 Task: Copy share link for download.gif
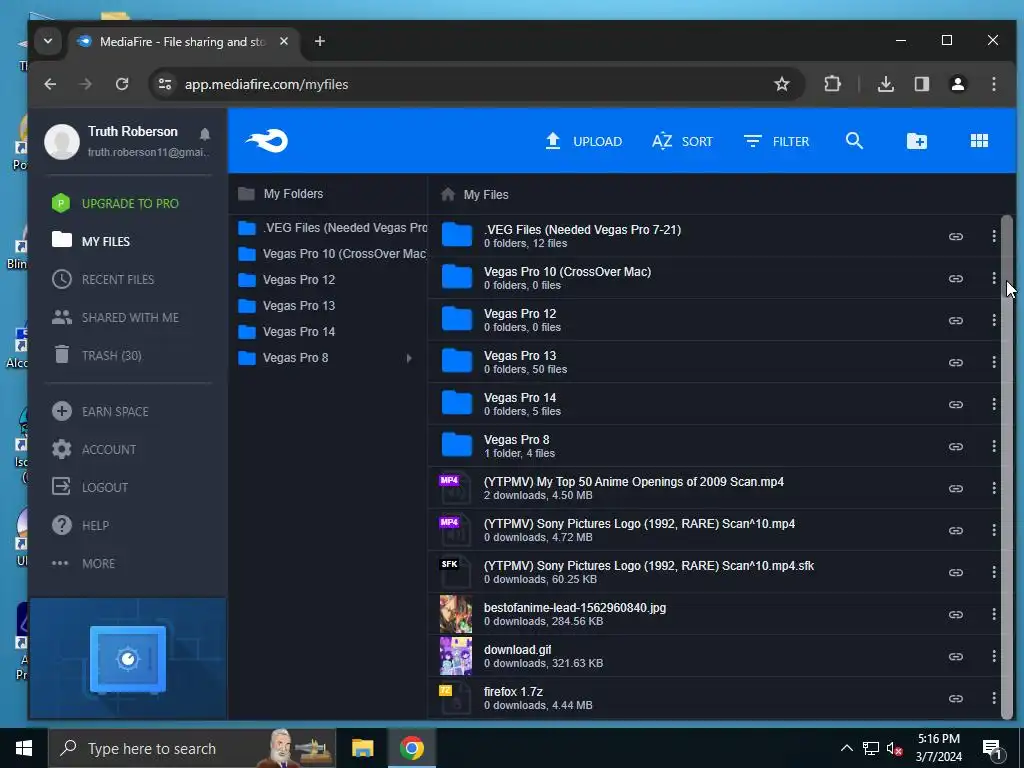(x=955, y=656)
